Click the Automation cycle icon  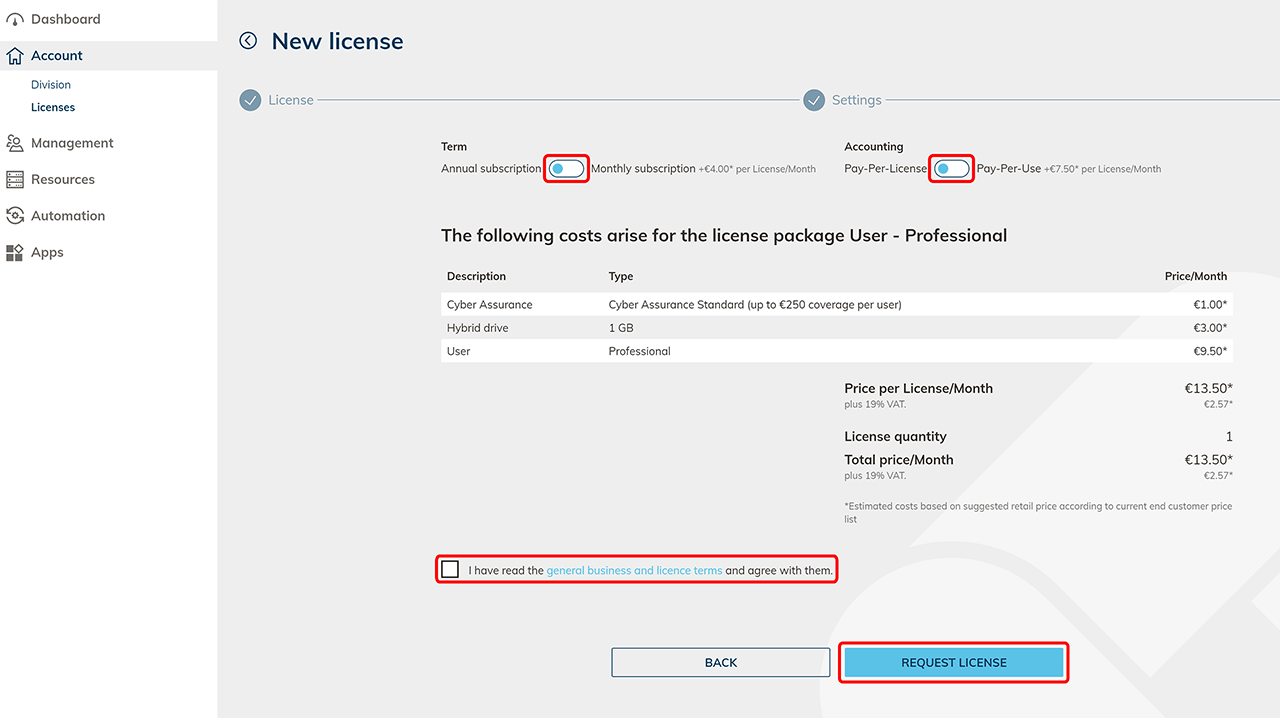(x=15, y=216)
